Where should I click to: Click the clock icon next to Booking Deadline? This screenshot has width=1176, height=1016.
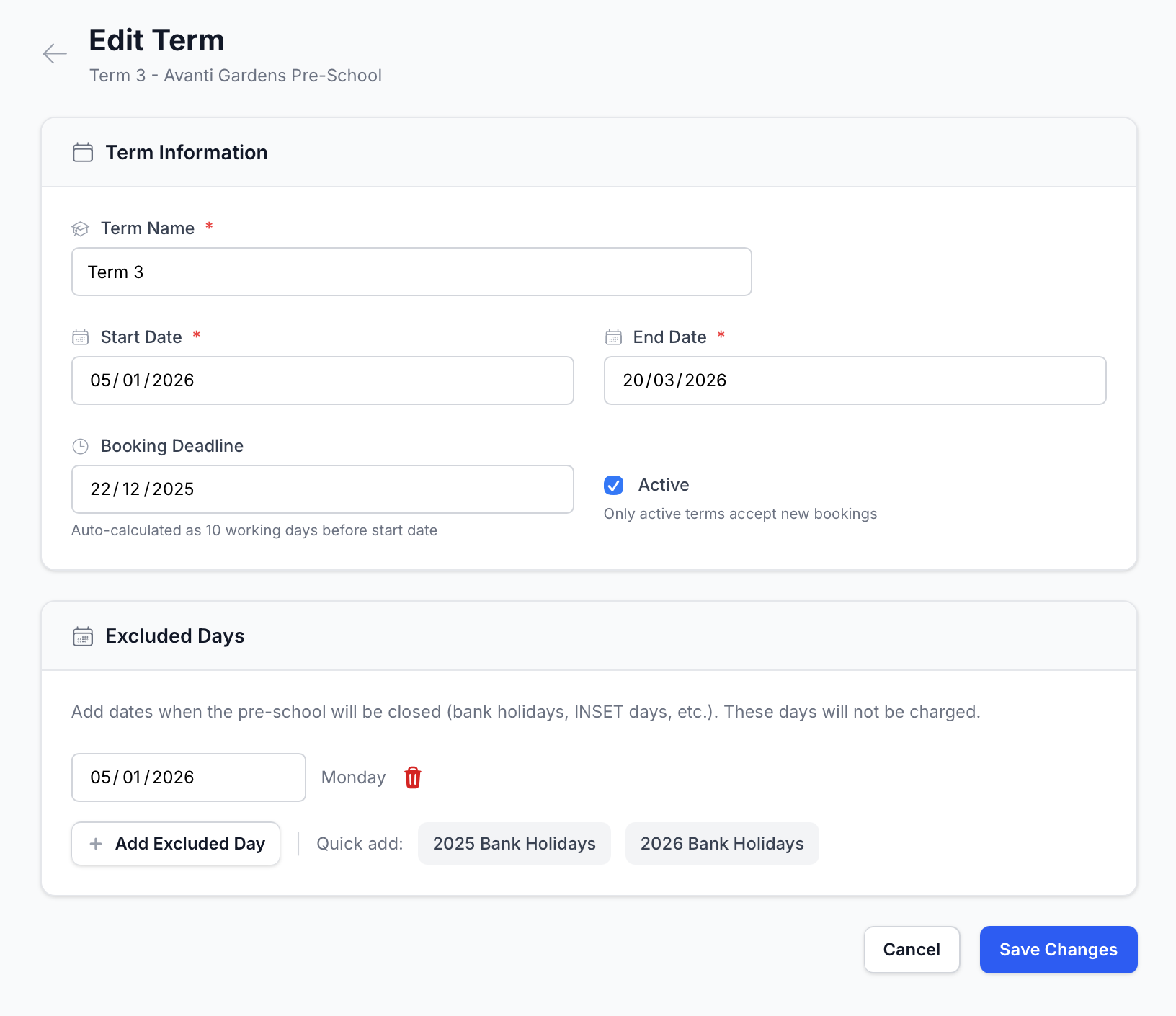pyautogui.click(x=81, y=445)
